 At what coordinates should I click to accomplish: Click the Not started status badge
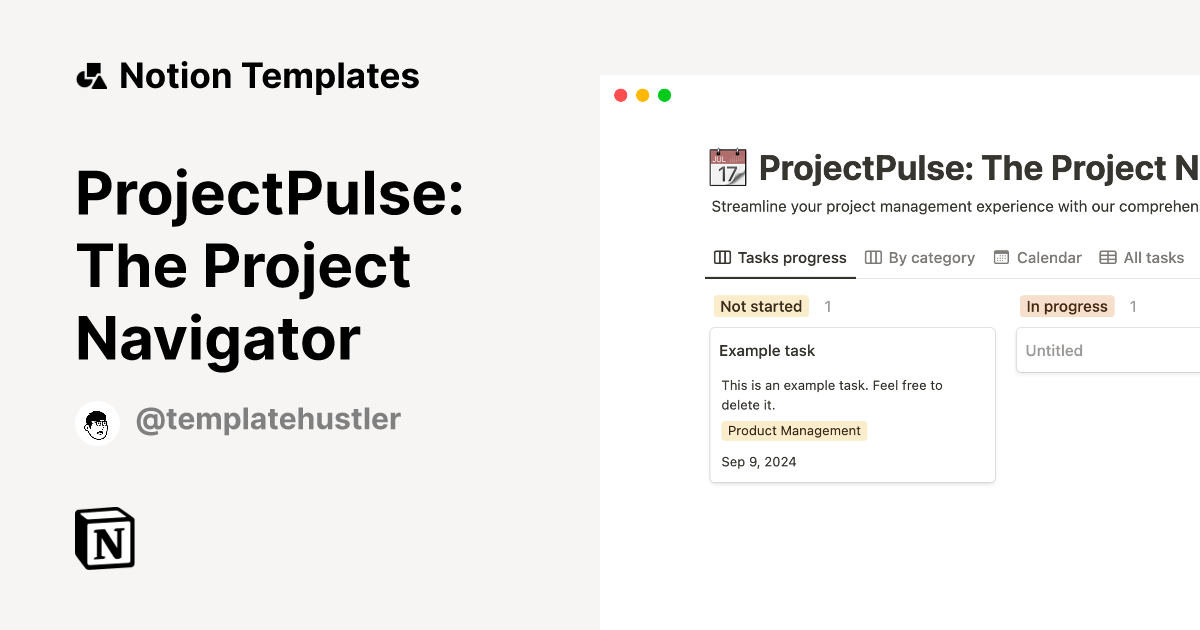click(761, 306)
